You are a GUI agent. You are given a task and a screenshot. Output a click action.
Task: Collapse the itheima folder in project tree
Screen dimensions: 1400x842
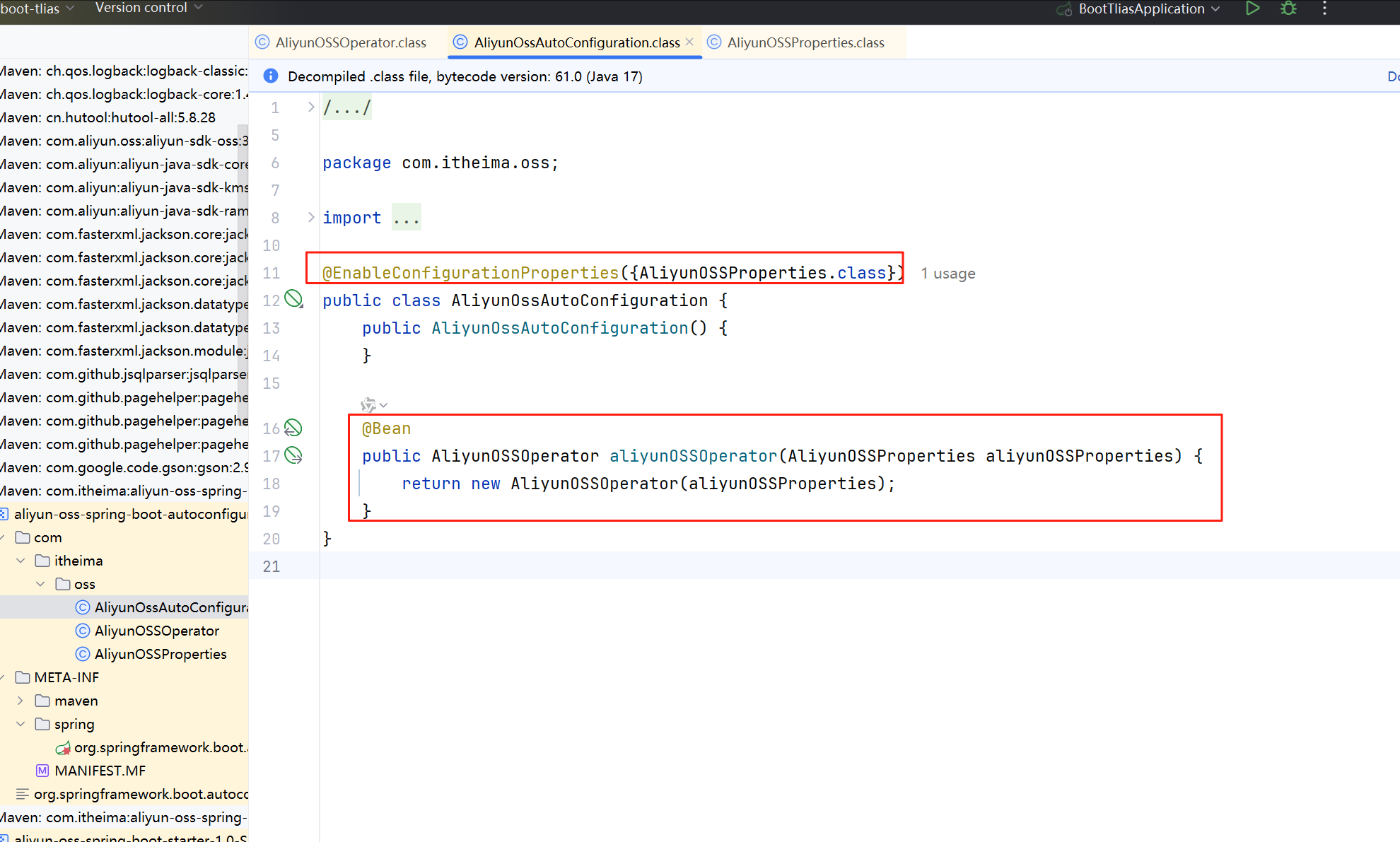(21, 561)
